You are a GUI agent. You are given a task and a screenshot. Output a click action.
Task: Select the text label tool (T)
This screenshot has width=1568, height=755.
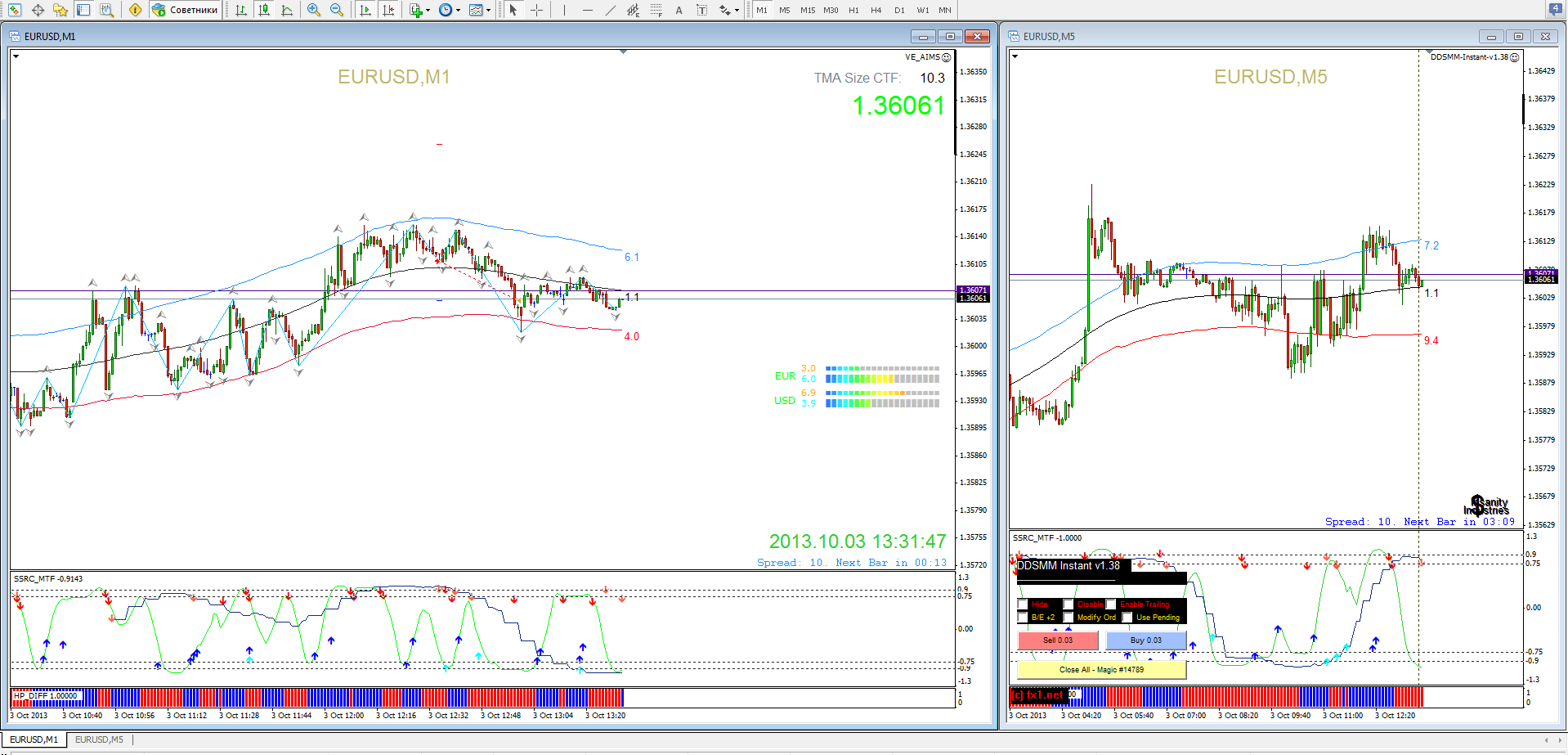pos(701,10)
